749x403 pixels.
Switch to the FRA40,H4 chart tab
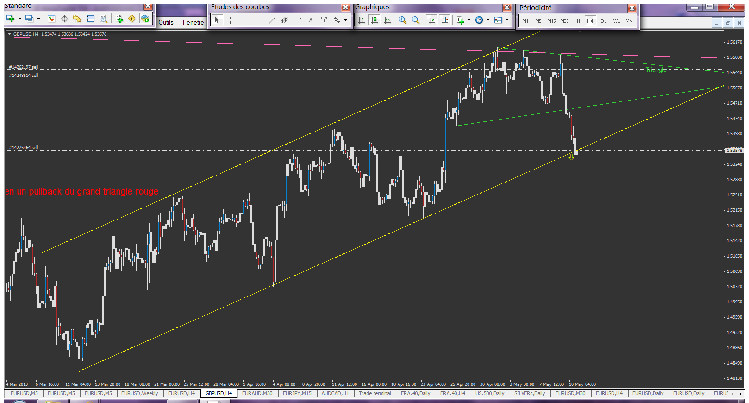452,393
